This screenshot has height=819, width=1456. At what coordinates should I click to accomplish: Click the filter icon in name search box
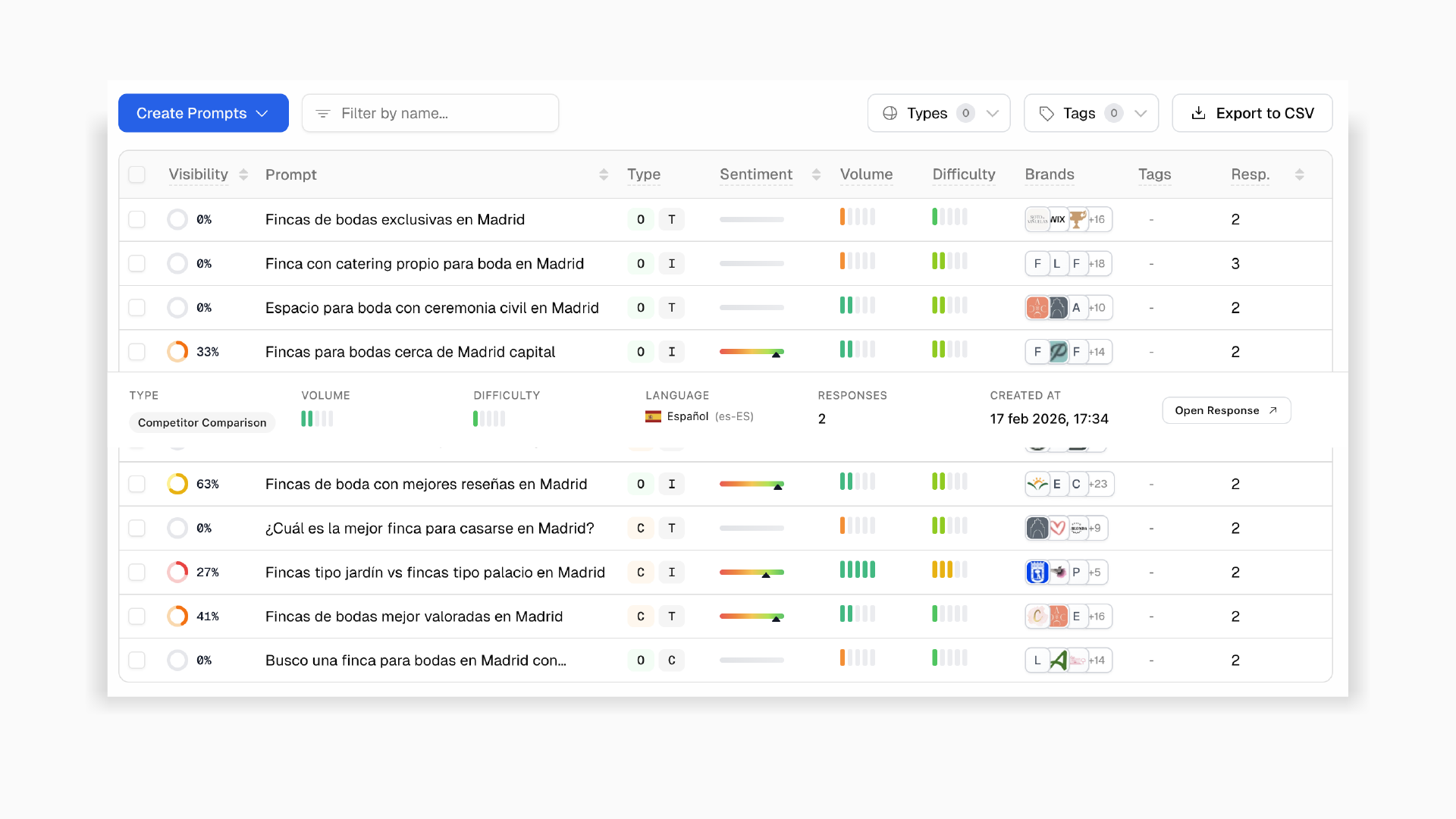323,114
